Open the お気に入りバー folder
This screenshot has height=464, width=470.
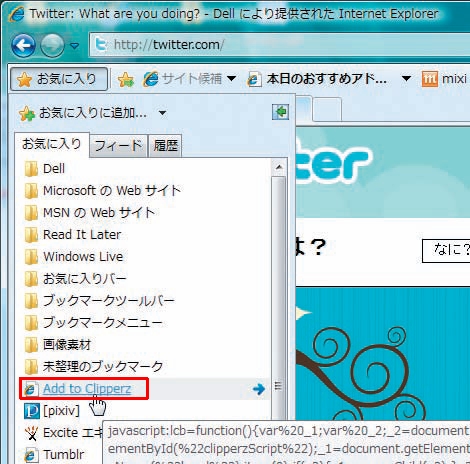coord(75,279)
